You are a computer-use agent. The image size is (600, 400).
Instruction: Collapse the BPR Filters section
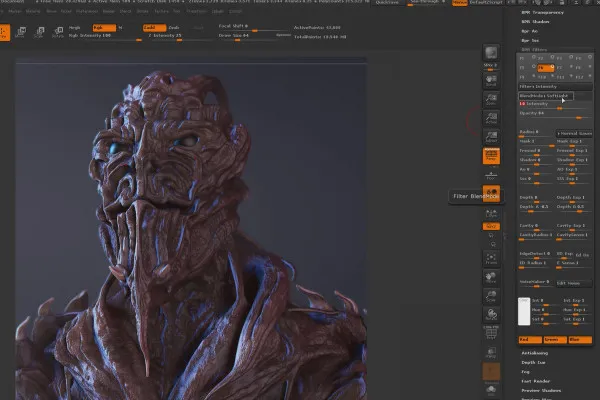click(x=534, y=50)
